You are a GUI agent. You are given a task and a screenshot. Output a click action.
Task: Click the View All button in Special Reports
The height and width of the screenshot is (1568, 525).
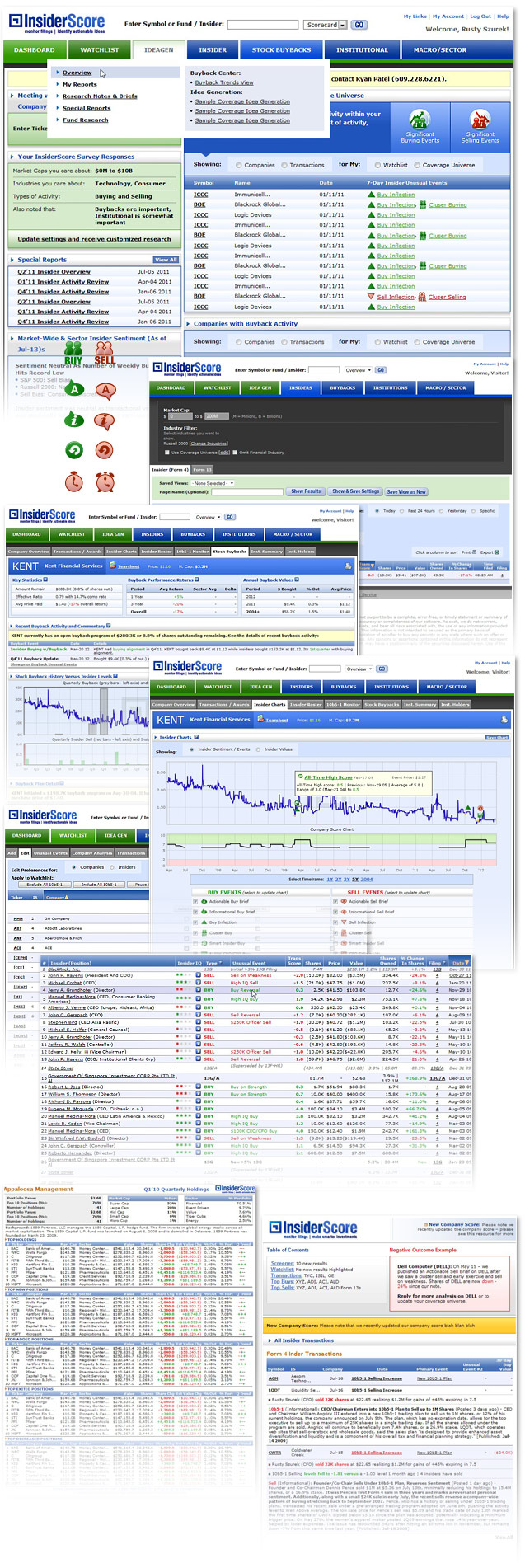[166, 260]
